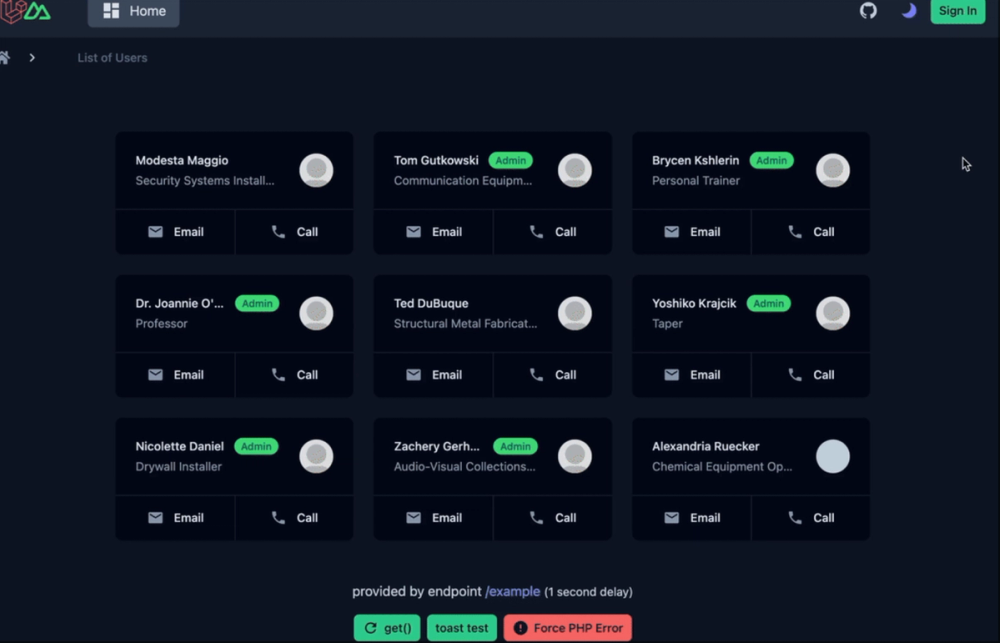The image size is (1000, 643).
Task: Click Structural Metal Fabricat... text
Action: click(x=465, y=323)
